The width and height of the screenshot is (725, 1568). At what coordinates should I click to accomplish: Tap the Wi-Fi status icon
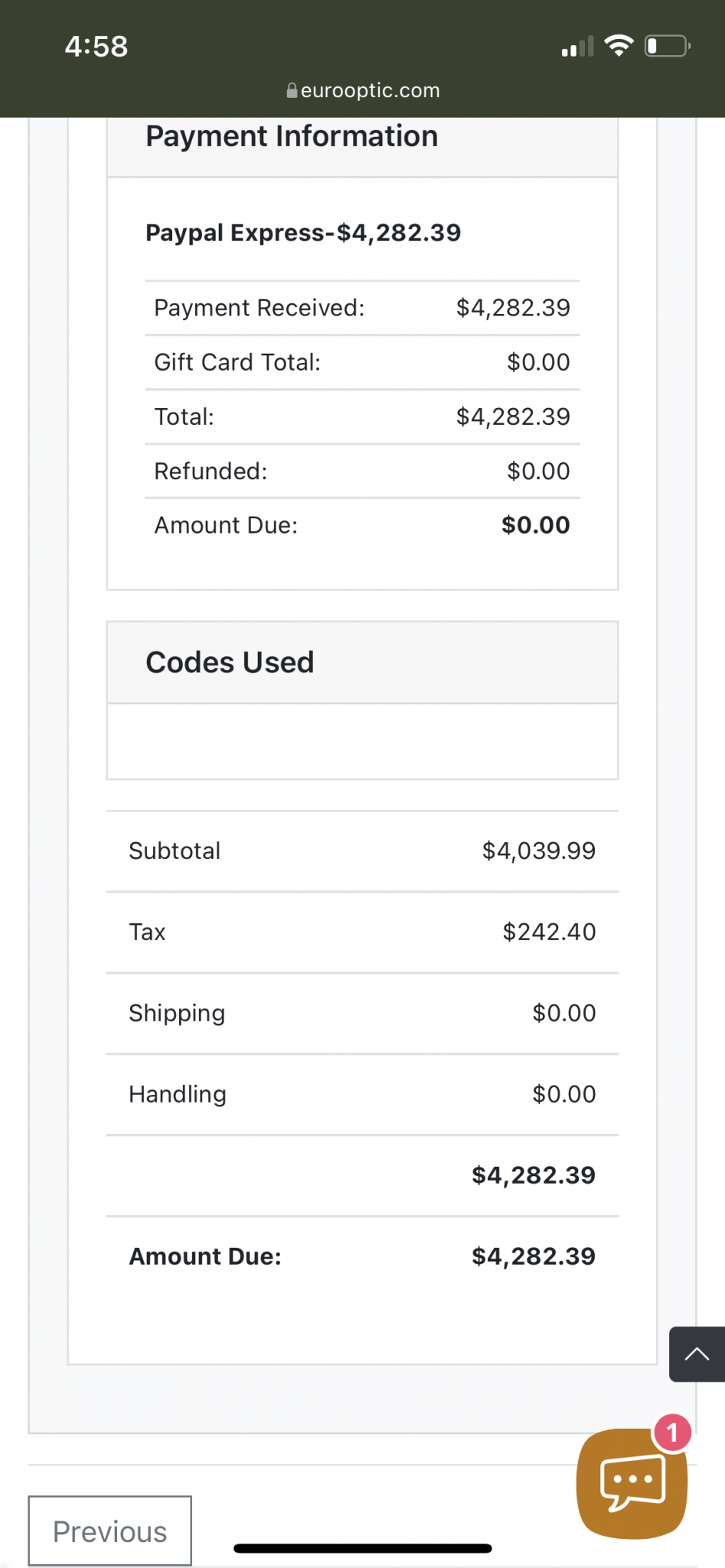(619, 46)
